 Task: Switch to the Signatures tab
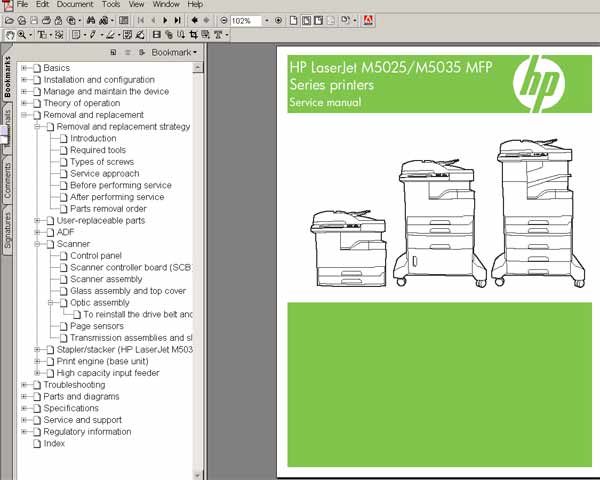point(7,230)
